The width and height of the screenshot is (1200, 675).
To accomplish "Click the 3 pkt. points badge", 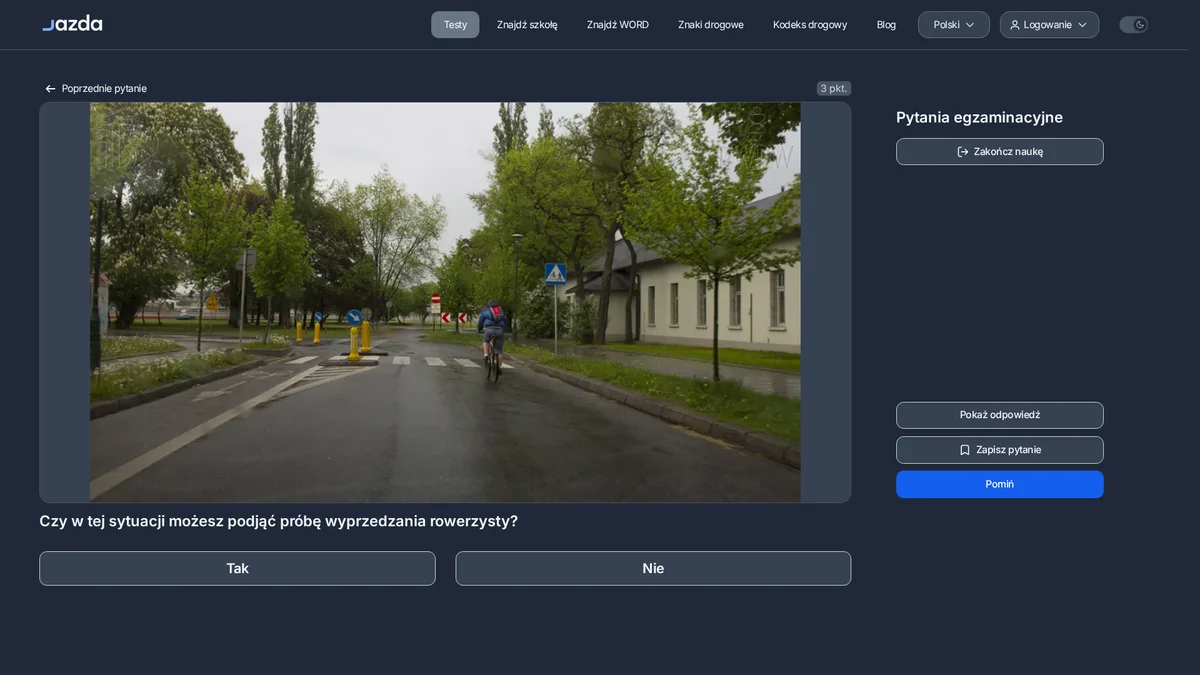I will tap(834, 88).
